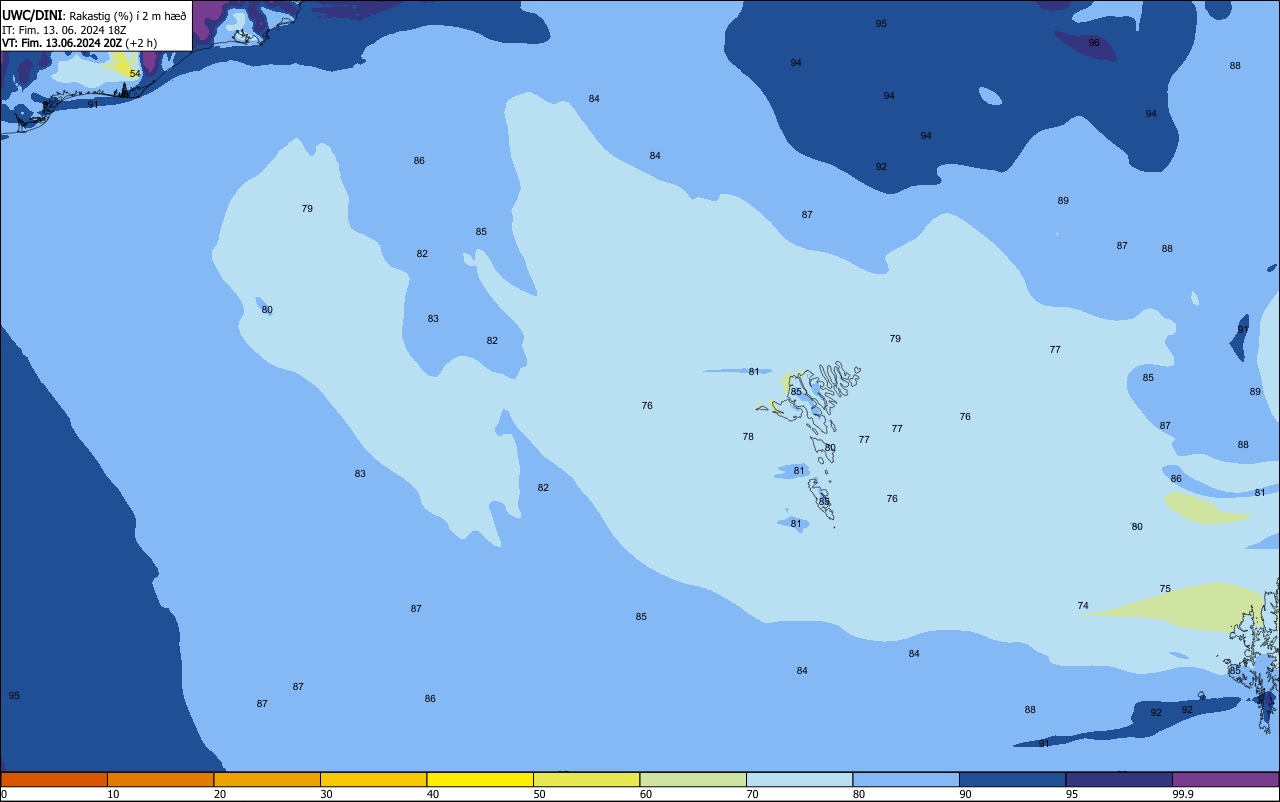Select the 80–90 medium blue legend segment
The image size is (1280, 802).
pyautogui.click(x=906, y=779)
